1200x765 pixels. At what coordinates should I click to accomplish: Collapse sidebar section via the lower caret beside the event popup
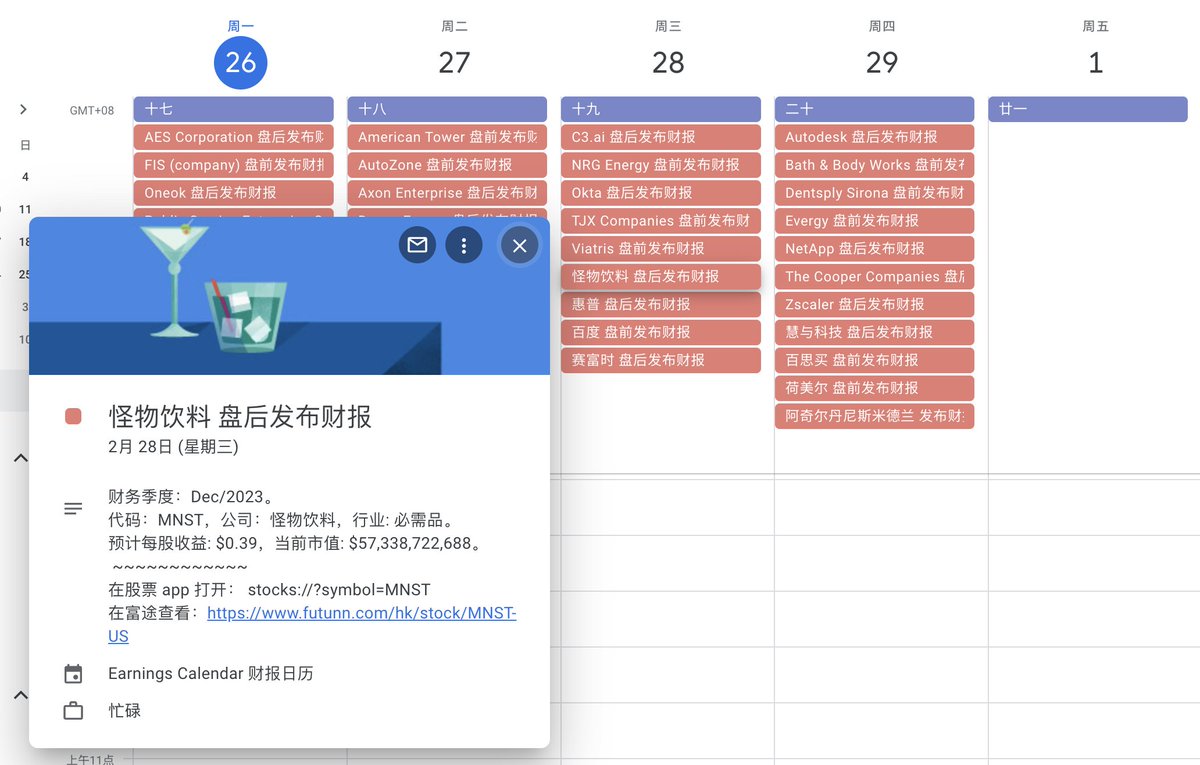click(x=20, y=695)
